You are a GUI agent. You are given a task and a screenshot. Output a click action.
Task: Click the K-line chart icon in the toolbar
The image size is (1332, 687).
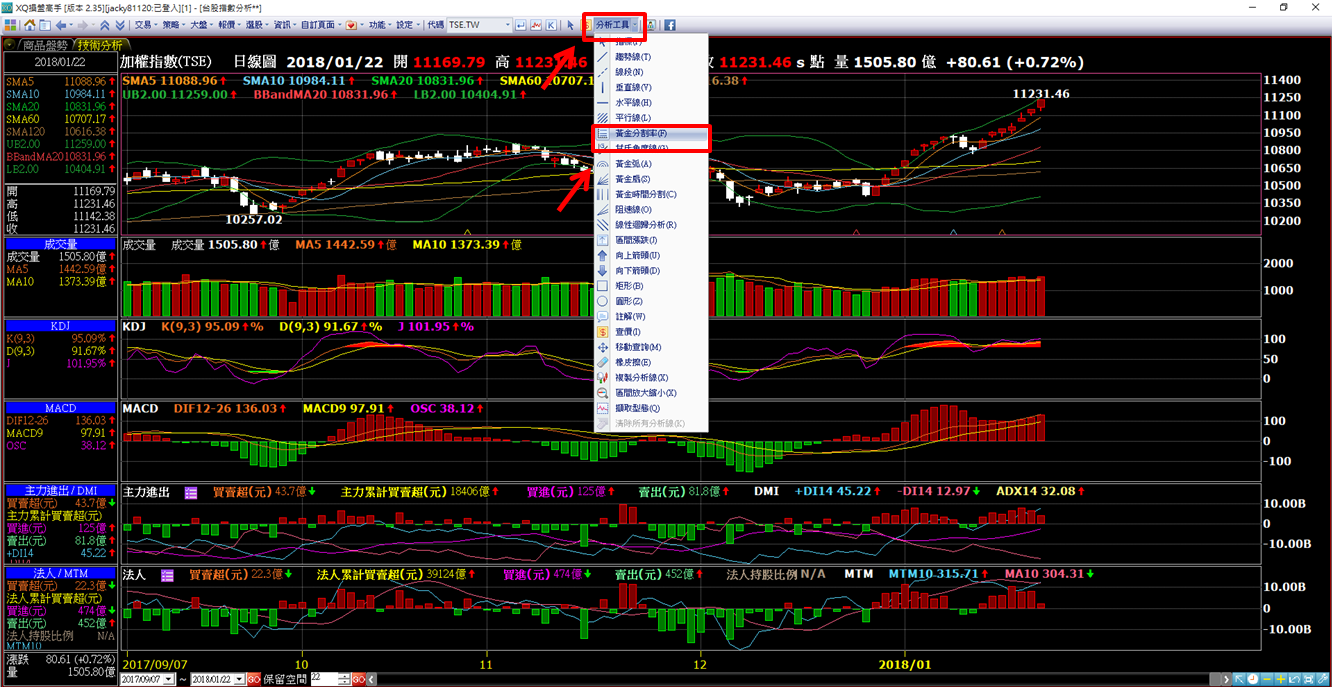tap(551, 25)
